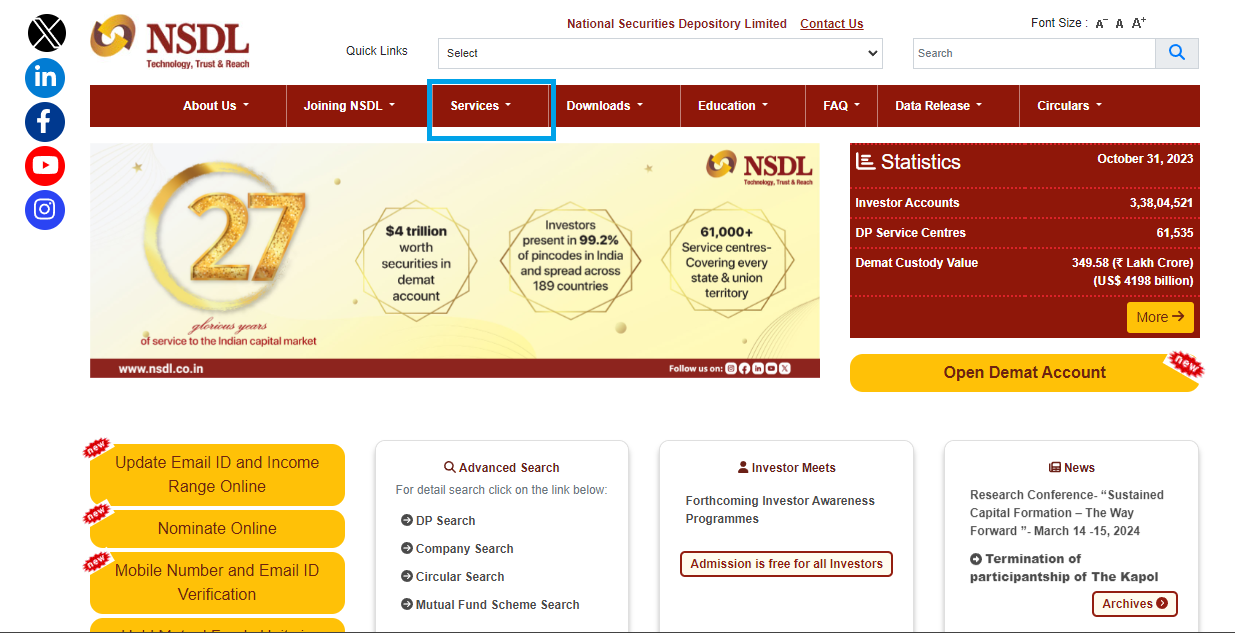Go to Company Search link
This screenshot has width=1235, height=633.
tap(464, 549)
